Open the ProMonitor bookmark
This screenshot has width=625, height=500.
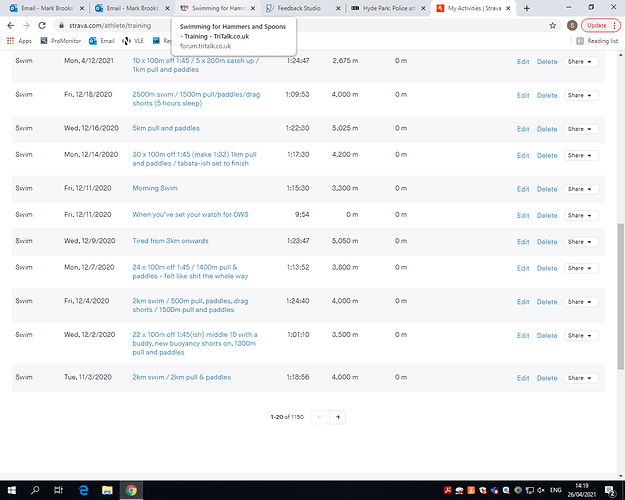point(61,41)
